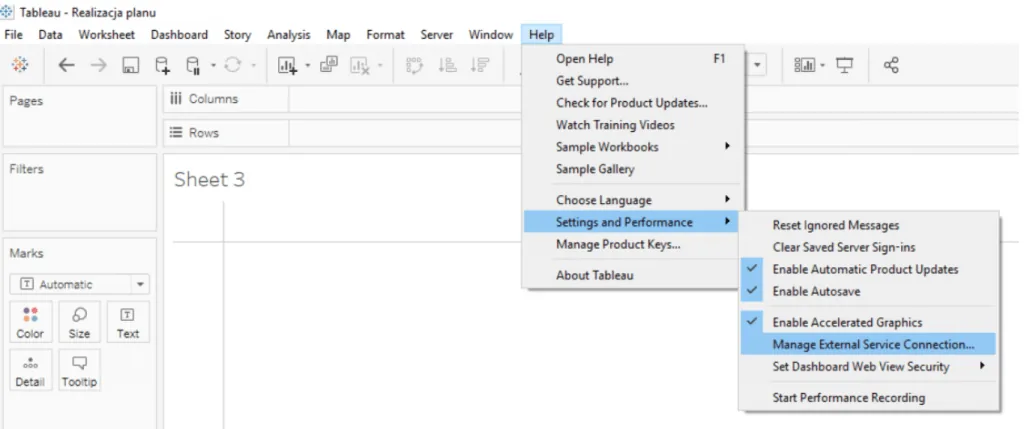The height and width of the screenshot is (429, 1024).
Task: Select Check for Product Updates...
Action: pyautogui.click(x=633, y=103)
